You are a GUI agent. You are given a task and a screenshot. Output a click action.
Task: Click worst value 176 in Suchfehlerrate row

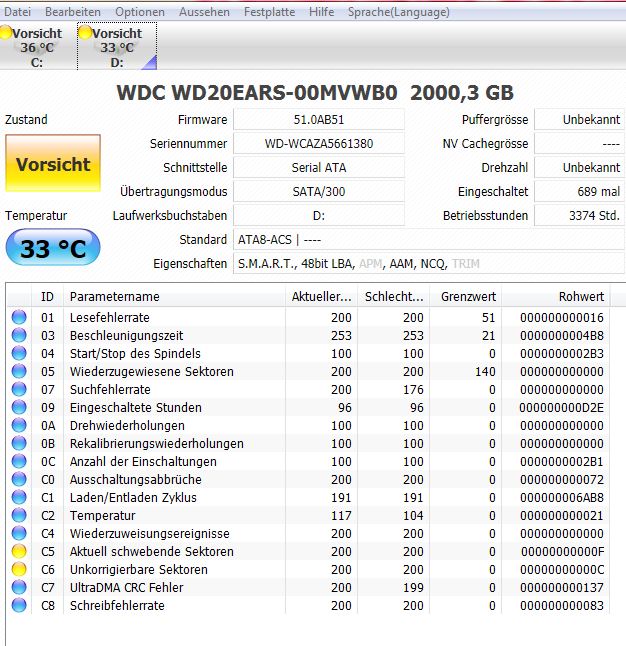(413, 390)
